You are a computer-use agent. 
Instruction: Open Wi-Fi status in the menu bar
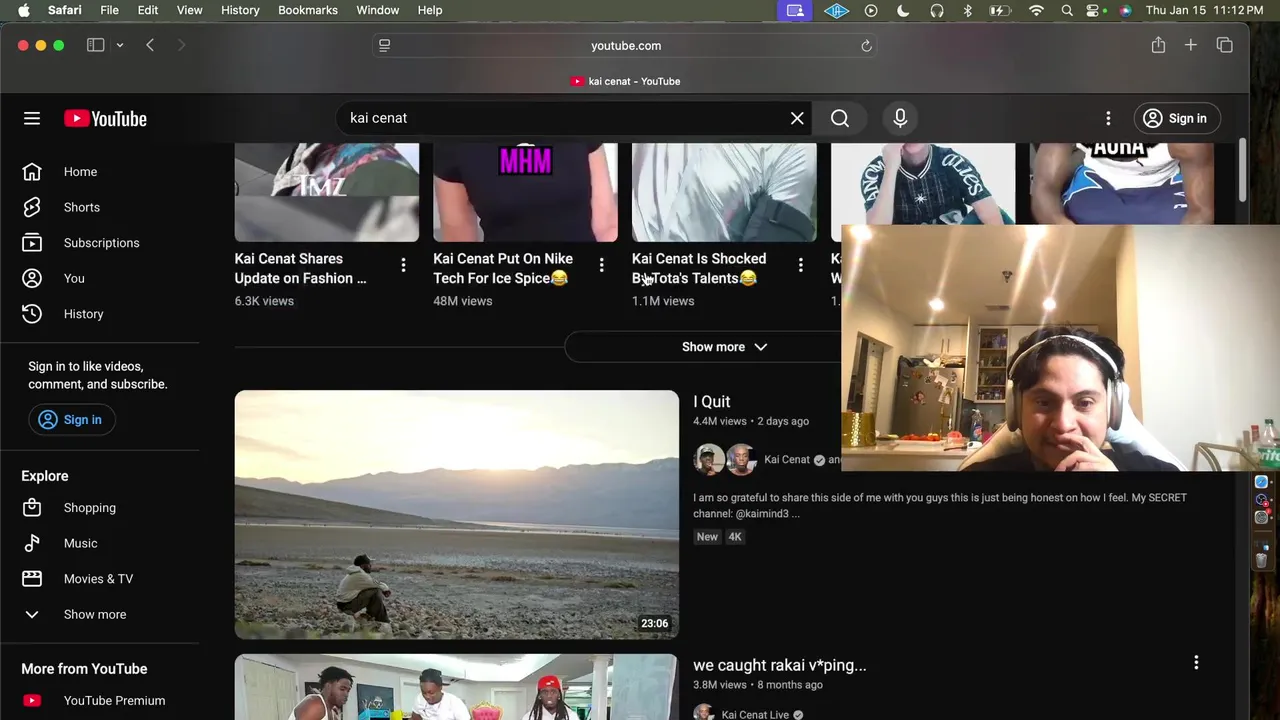point(1037,10)
